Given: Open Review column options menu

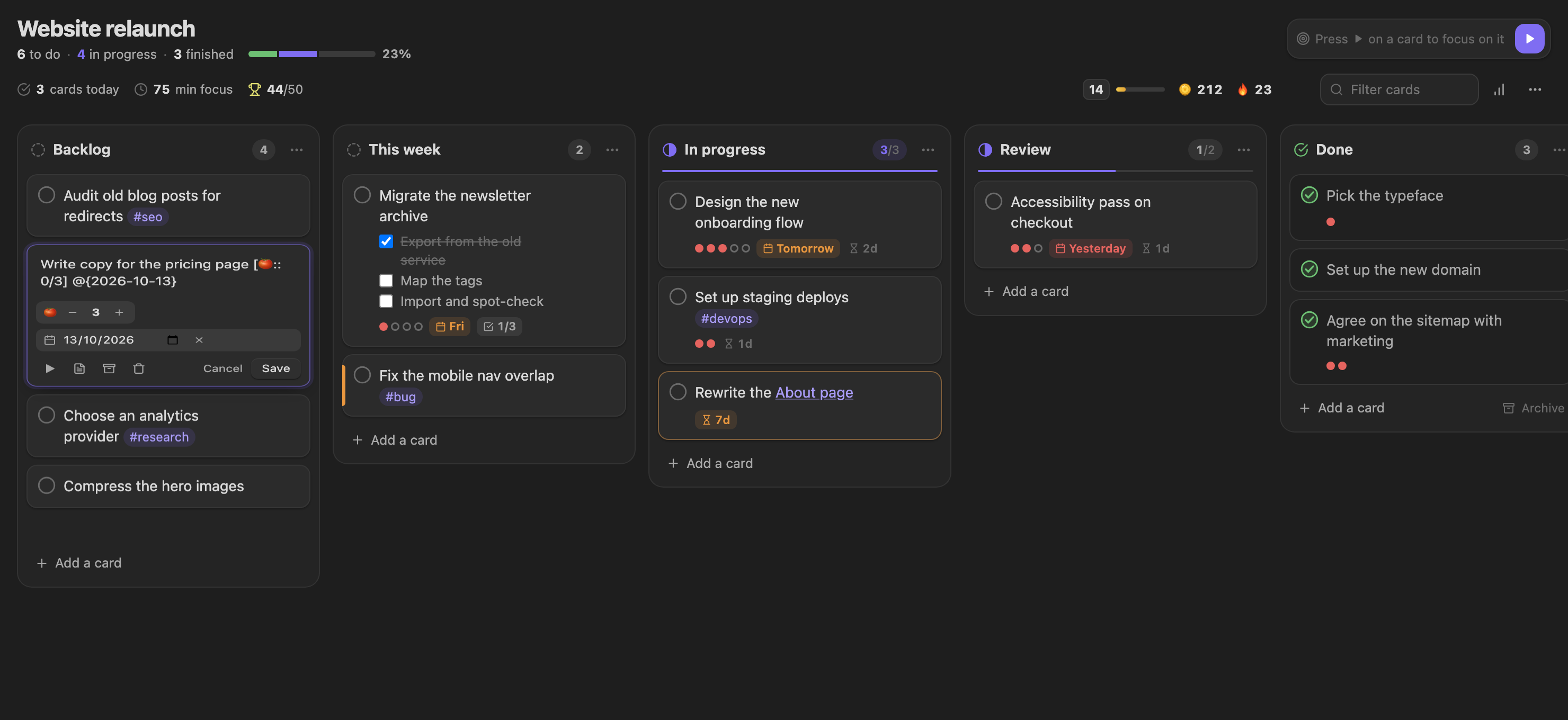Looking at the screenshot, I should click(x=1244, y=150).
